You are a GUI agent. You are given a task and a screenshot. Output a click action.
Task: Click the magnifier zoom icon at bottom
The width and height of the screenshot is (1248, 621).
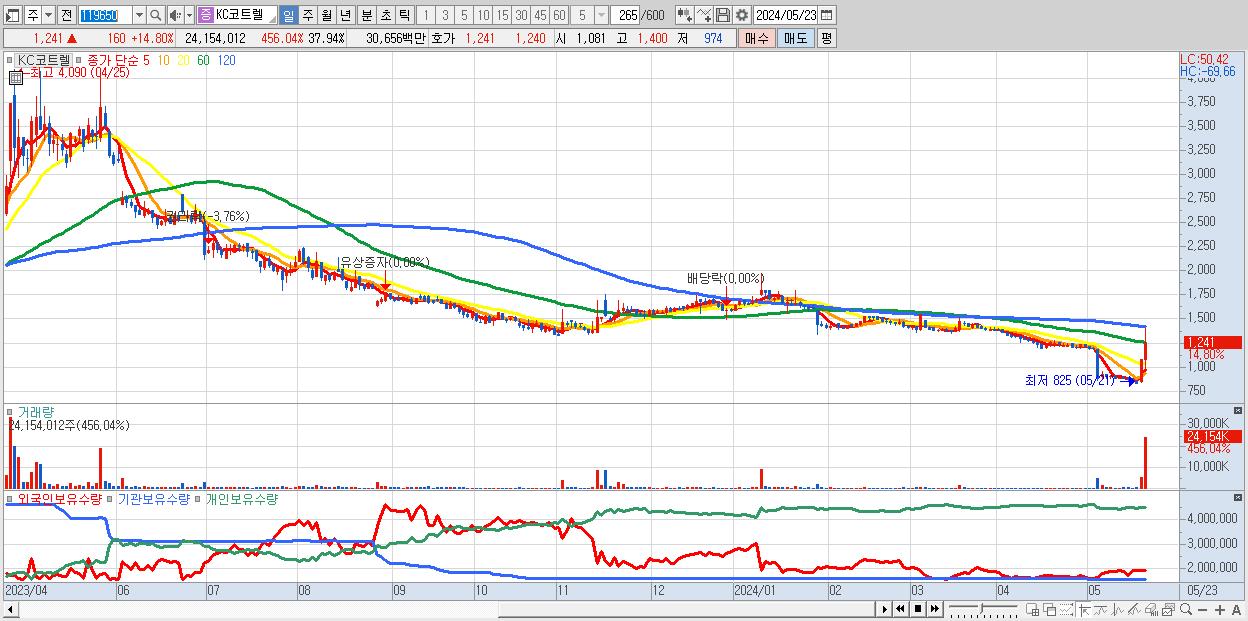(x=1186, y=609)
